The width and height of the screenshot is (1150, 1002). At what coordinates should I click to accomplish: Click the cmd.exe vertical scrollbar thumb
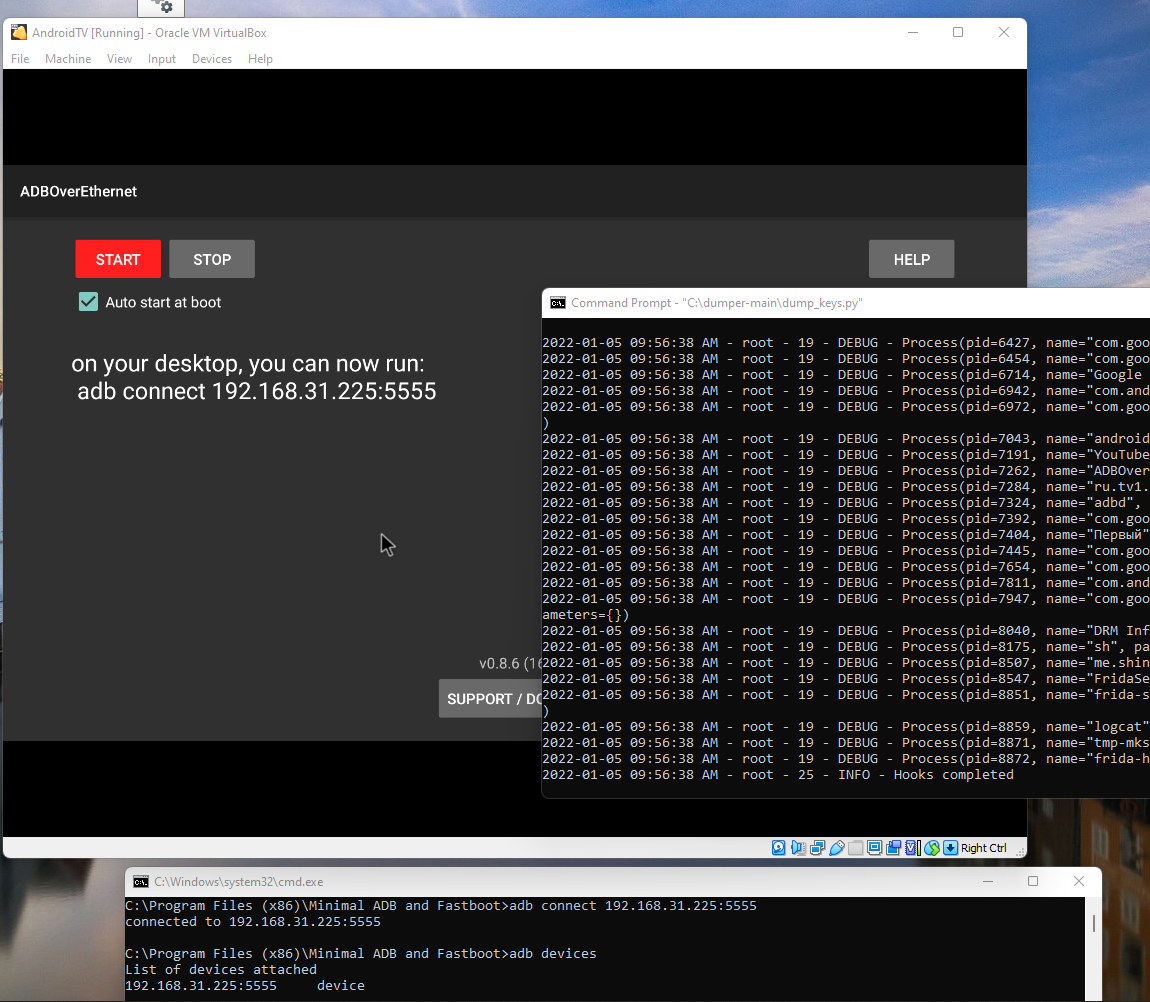(x=1093, y=923)
